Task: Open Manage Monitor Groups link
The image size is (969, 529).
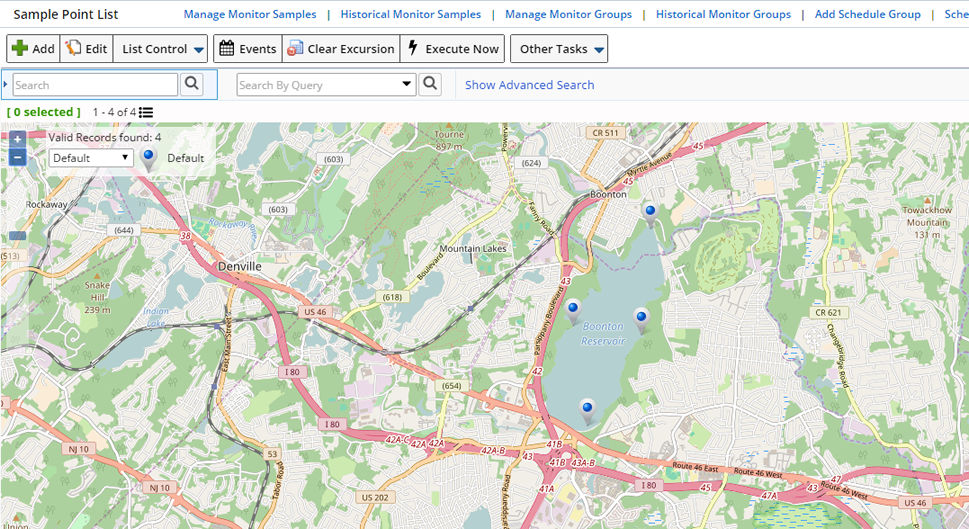Action: click(x=569, y=14)
